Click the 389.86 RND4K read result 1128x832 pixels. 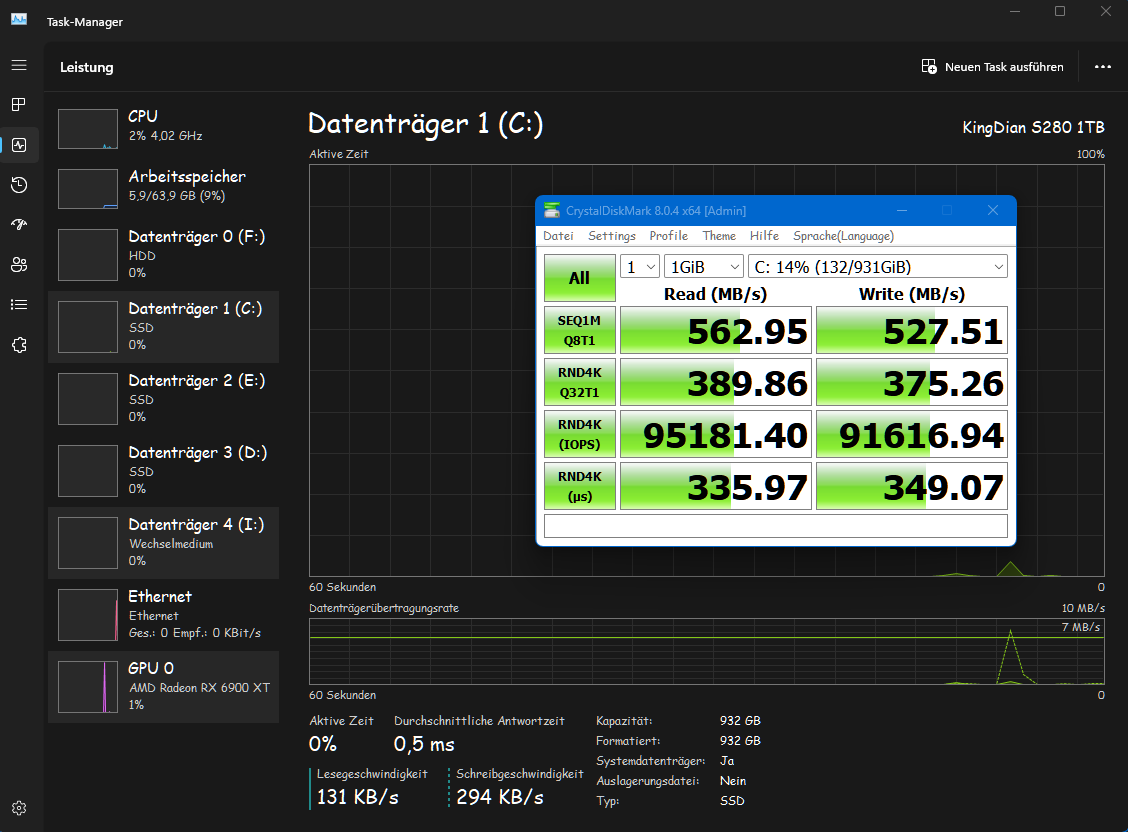pyautogui.click(x=716, y=382)
